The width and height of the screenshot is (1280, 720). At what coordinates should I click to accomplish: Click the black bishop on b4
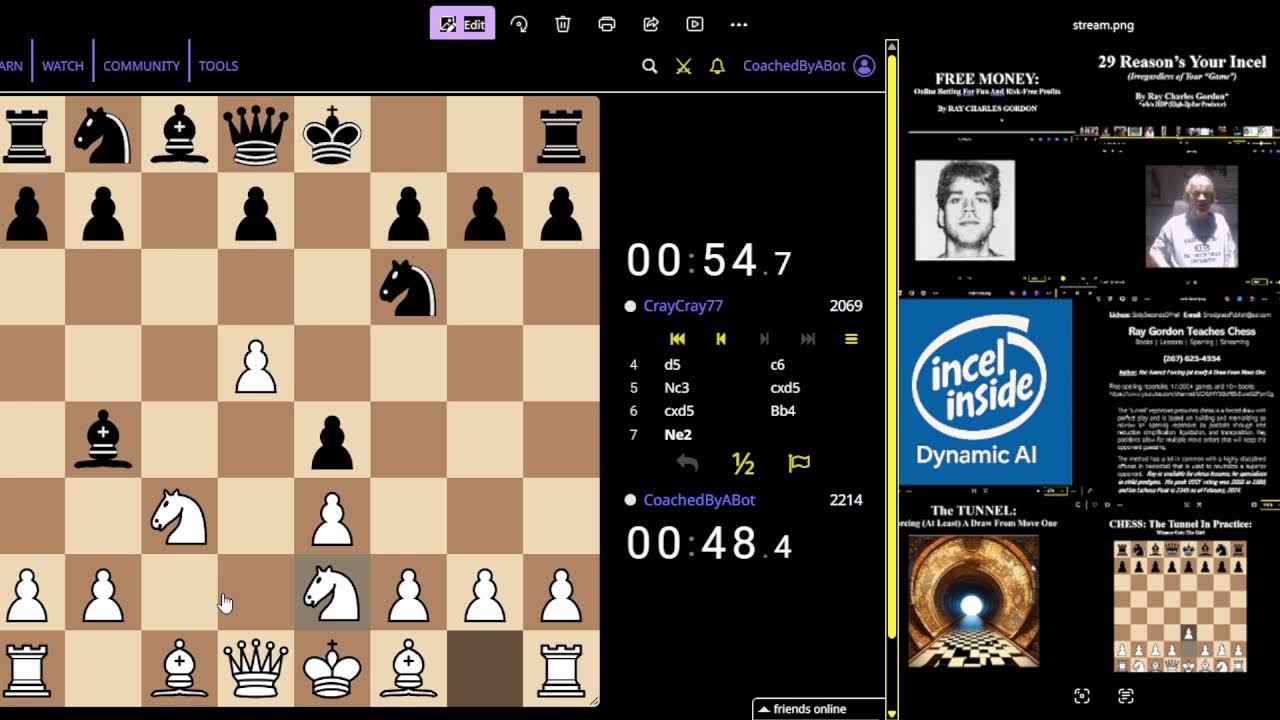click(104, 441)
